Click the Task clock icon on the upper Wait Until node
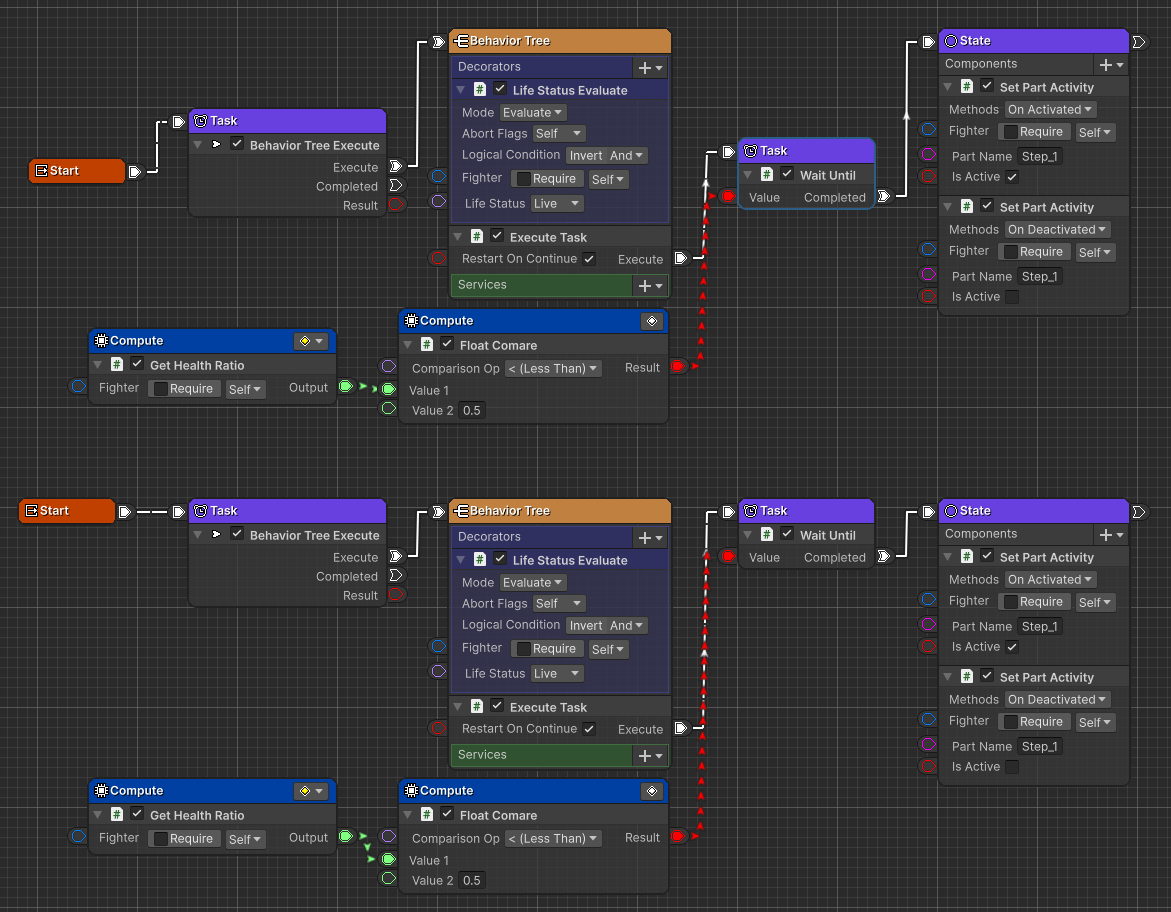This screenshot has width=1171, height=912. pos(750,151)
